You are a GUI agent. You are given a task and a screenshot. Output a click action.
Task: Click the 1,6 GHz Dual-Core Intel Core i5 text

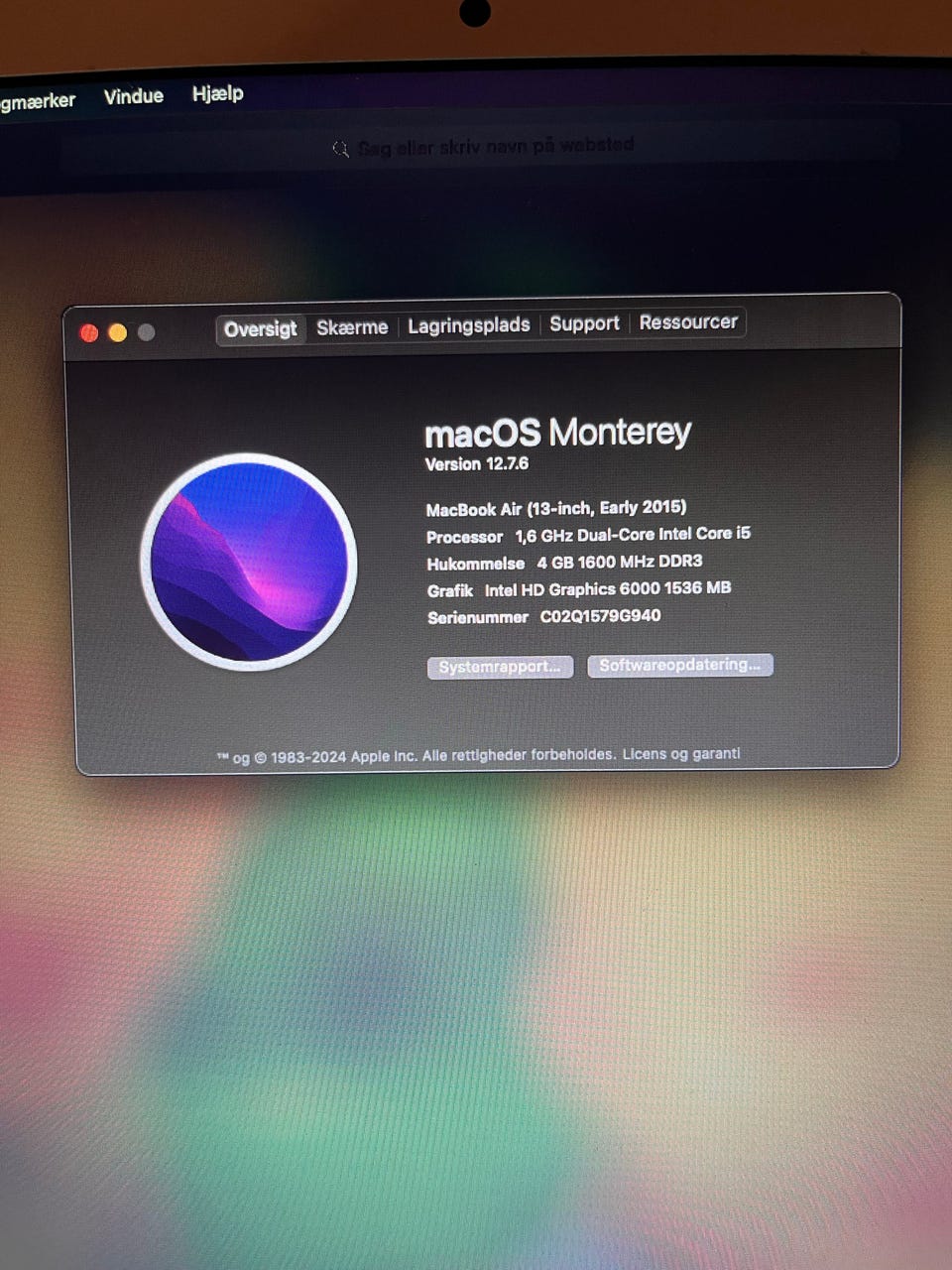point(633,535)
